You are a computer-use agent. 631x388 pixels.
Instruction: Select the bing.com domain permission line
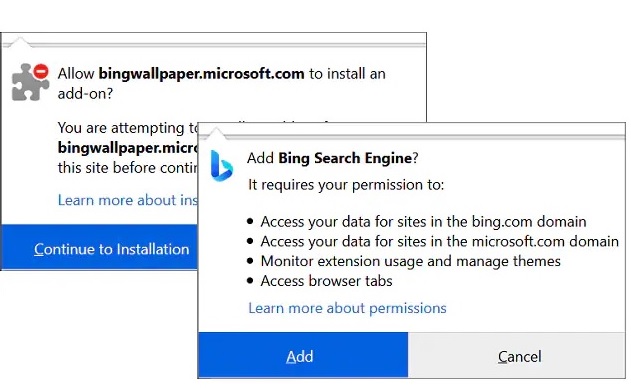point(423,221)
